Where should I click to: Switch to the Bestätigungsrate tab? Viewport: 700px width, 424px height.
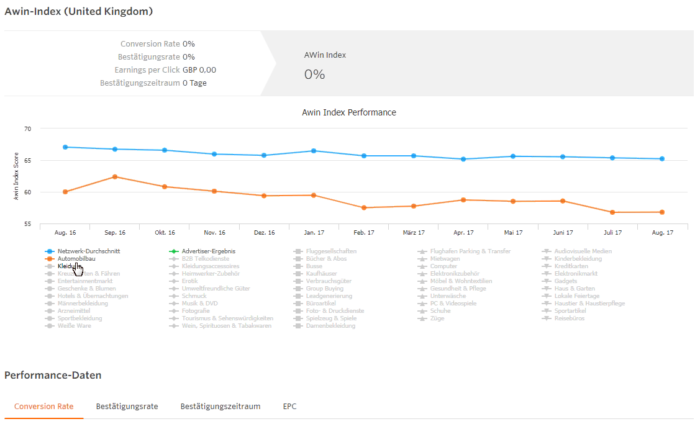pyautogui.click(x=127, y=407)
